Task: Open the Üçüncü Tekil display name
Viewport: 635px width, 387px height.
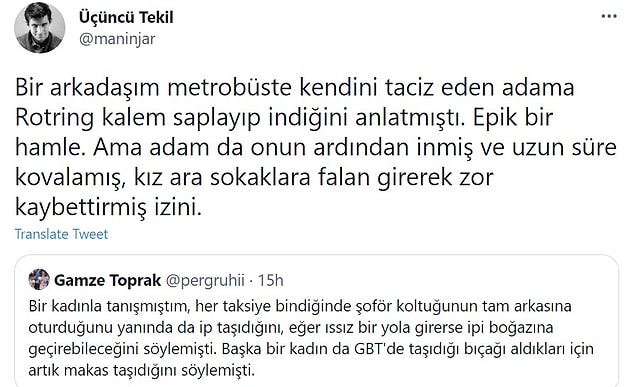Action: 126,17
